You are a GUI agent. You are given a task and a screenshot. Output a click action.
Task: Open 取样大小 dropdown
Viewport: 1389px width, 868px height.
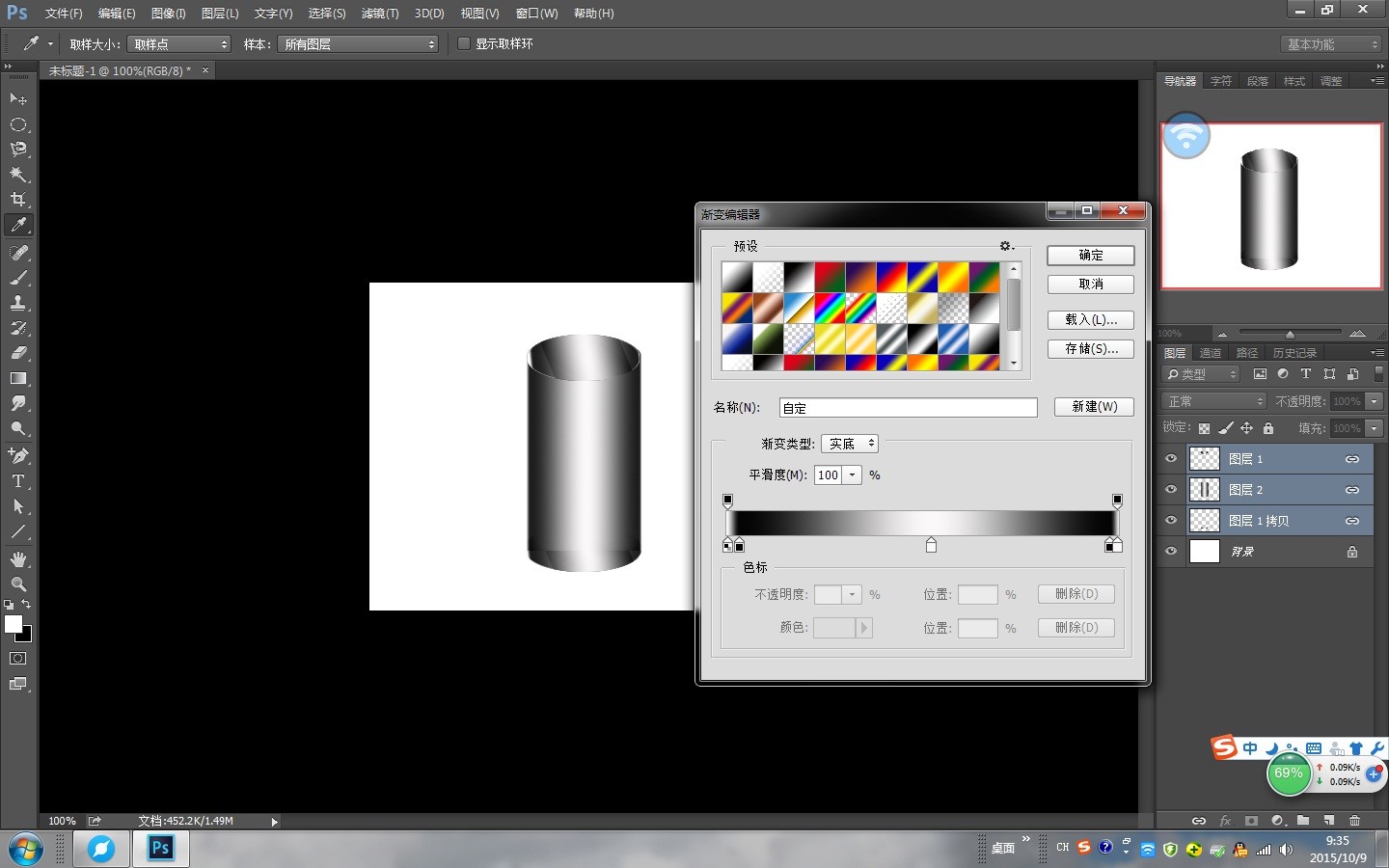[179, 44]
